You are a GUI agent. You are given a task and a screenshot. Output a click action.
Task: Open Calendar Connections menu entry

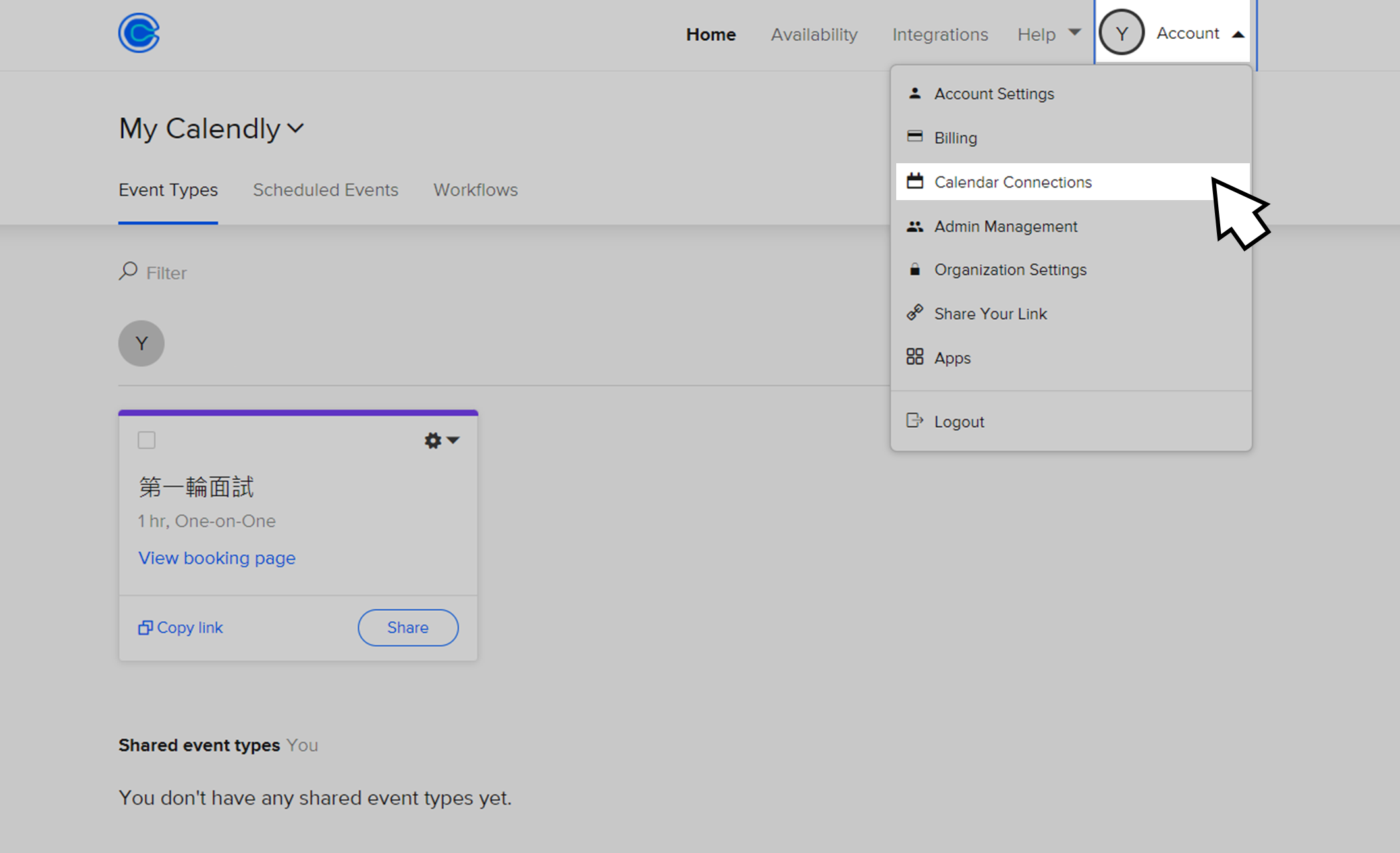(x=1072, y=182)
